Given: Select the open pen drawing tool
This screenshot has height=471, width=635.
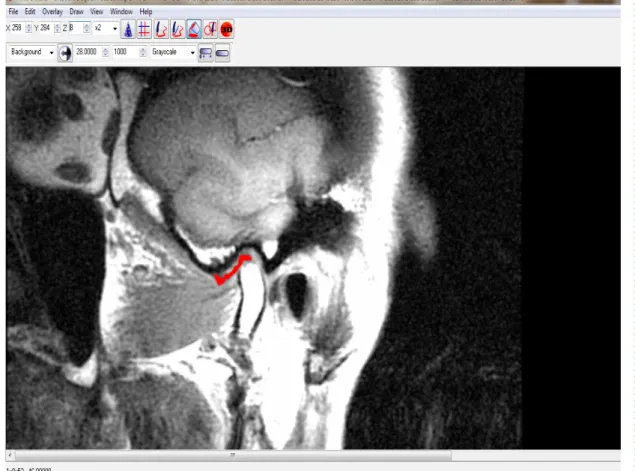Looking at the screenshot, I should click(161, 29).
